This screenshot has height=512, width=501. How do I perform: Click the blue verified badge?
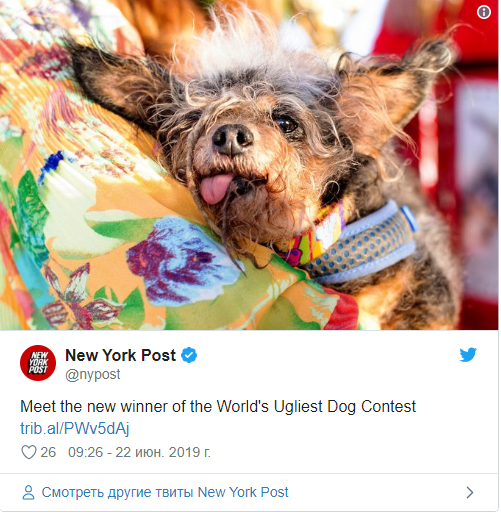pyautogui.click(x=189, y=355)
